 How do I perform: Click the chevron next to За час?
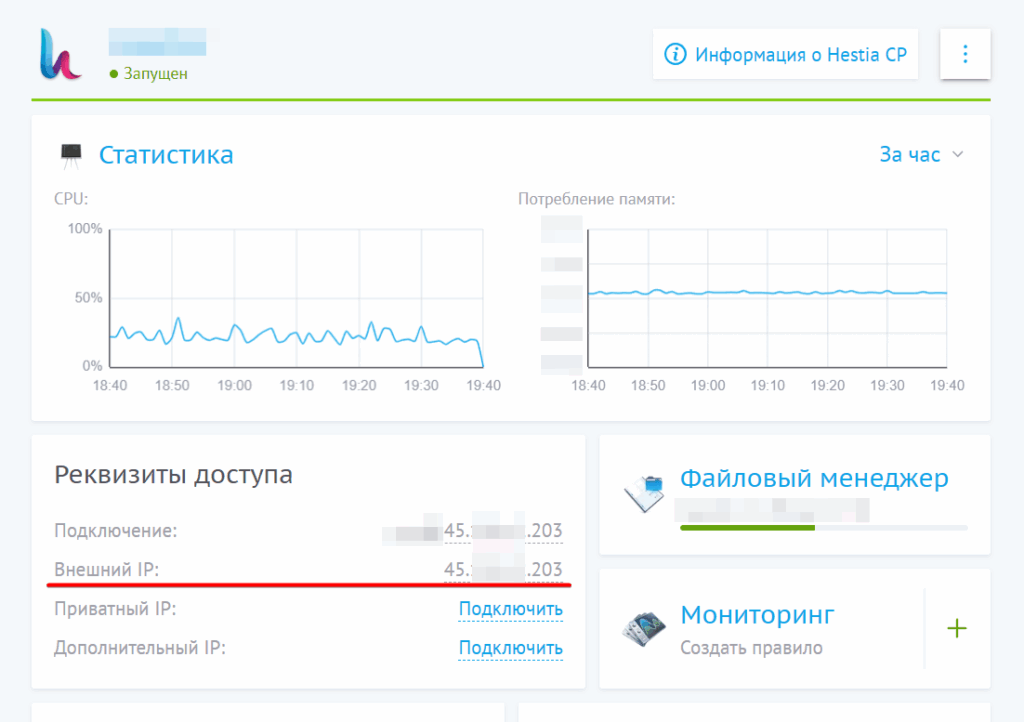957,155
